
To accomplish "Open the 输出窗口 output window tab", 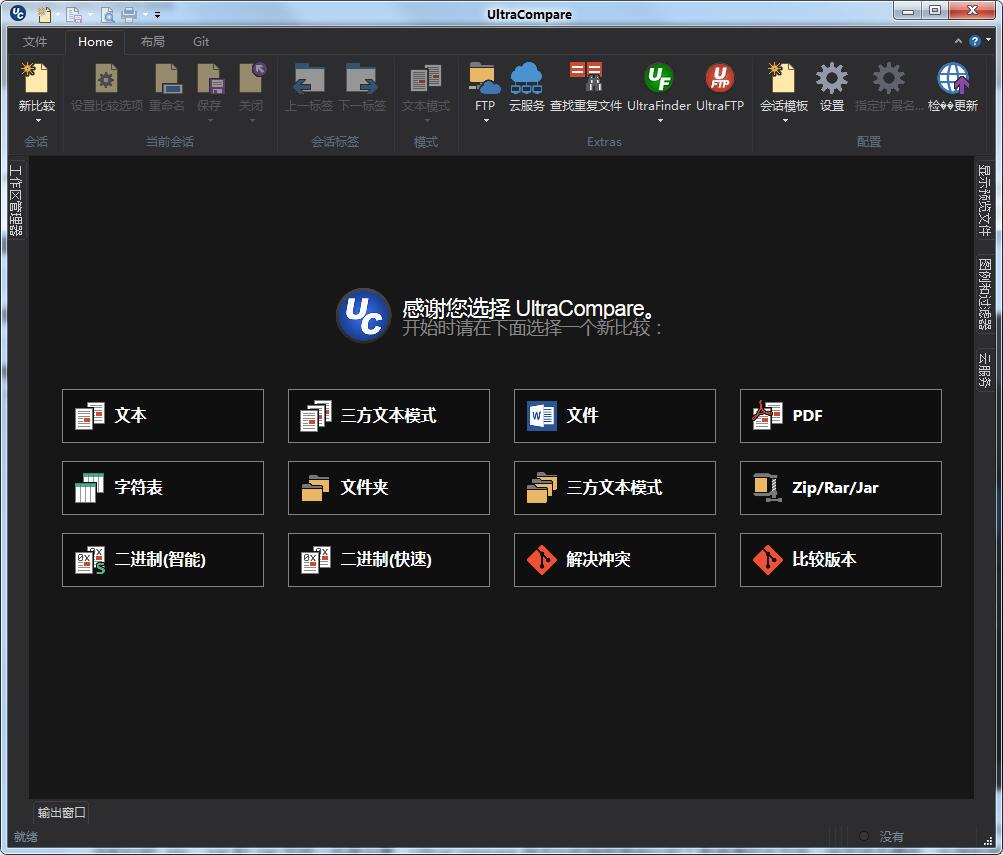I will pos(61,812).
